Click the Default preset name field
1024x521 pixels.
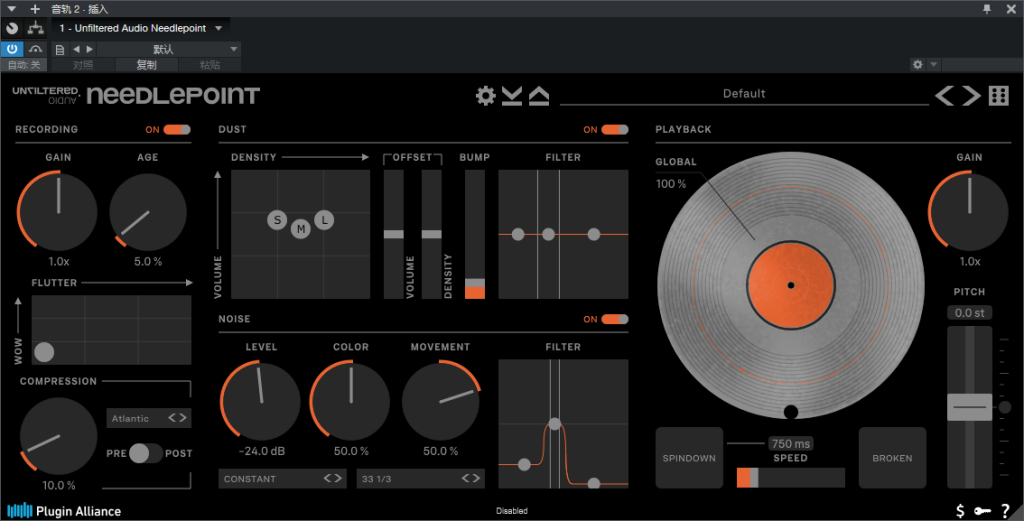pyautogui.click(x=744, y=94)
